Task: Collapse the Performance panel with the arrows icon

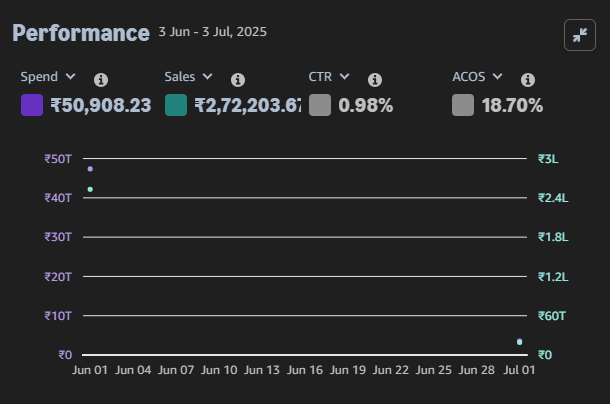Action: pos(580,35)
